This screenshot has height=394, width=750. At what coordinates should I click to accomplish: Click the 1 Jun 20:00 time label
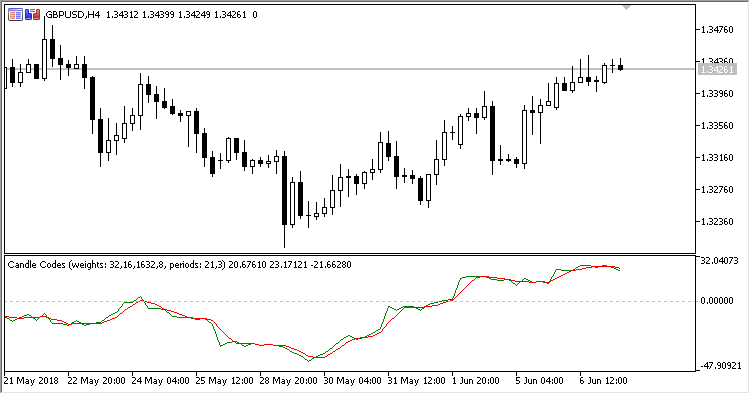pos(475,381)
